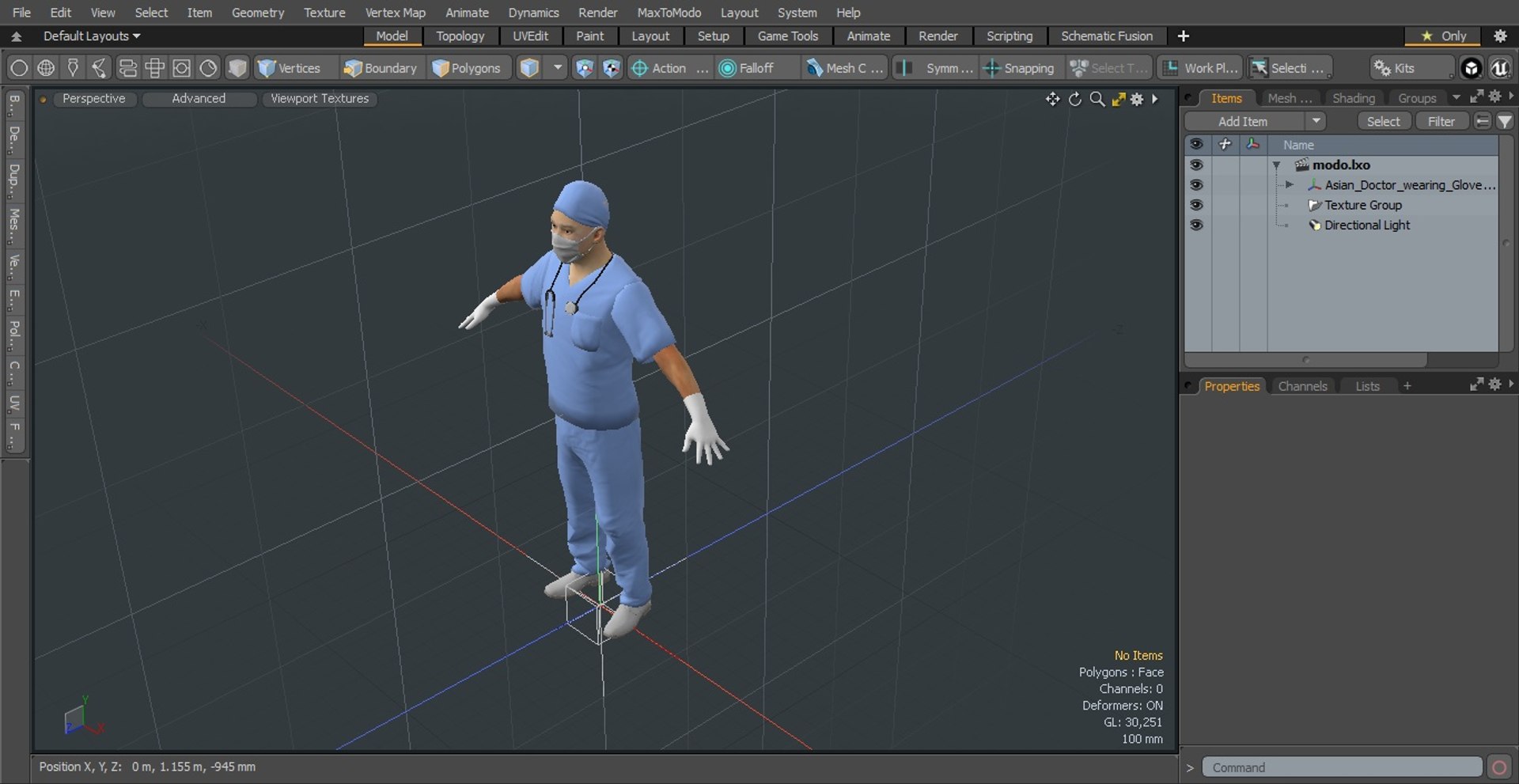Screen dimensions: 1519x784
Task: Click the radial sweep circle icon
Action: coord(208,68)
